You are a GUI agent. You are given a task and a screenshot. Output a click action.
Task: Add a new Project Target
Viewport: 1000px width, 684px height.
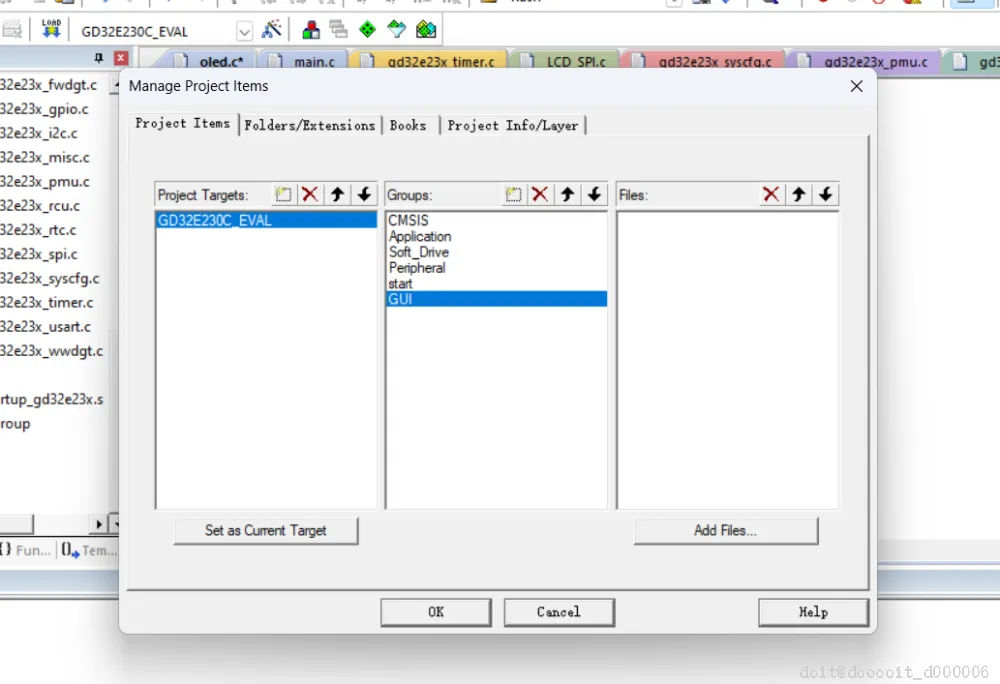(x=283, y=194)
